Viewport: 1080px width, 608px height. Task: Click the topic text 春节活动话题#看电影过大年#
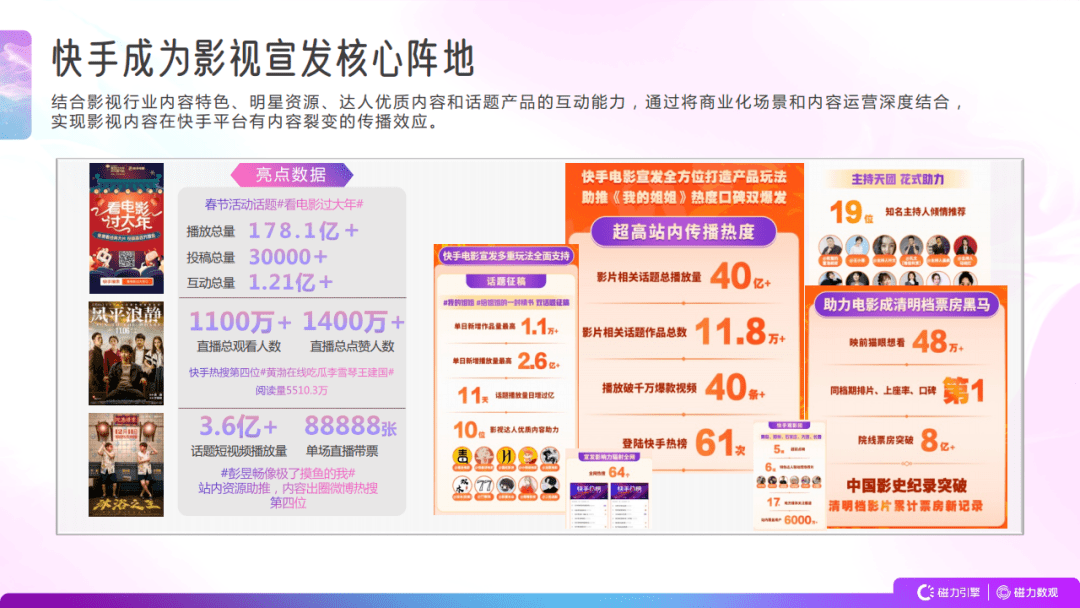tap(284, 205)
